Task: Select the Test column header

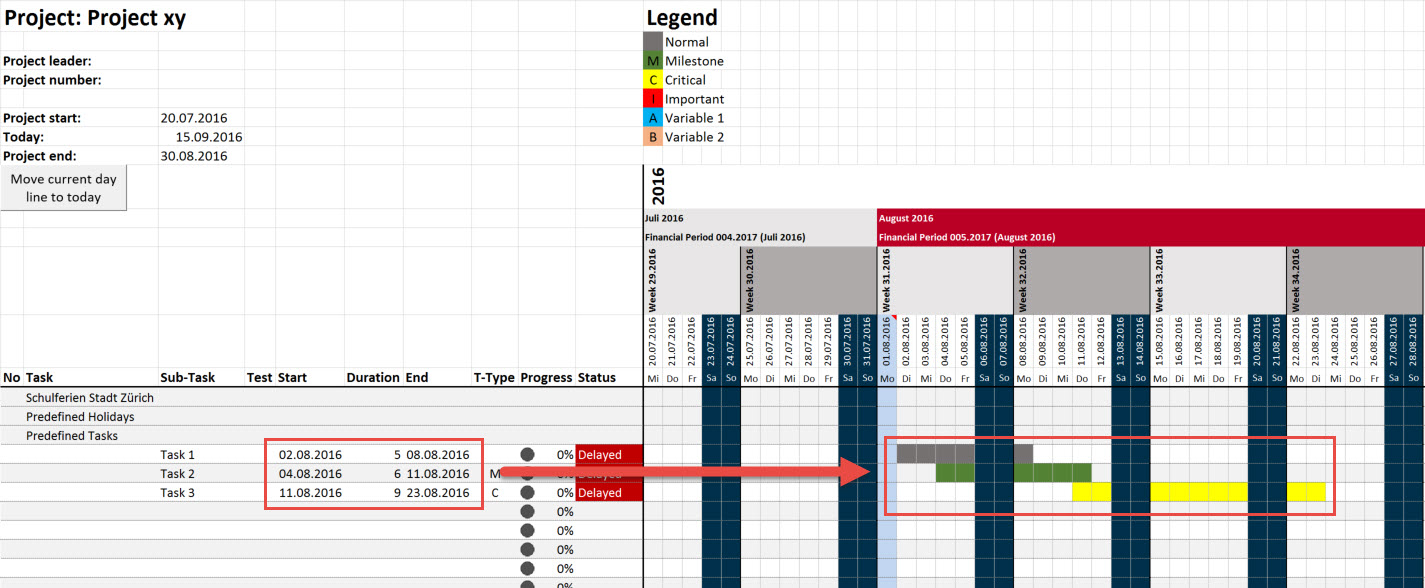Action: tap(260, 378)
